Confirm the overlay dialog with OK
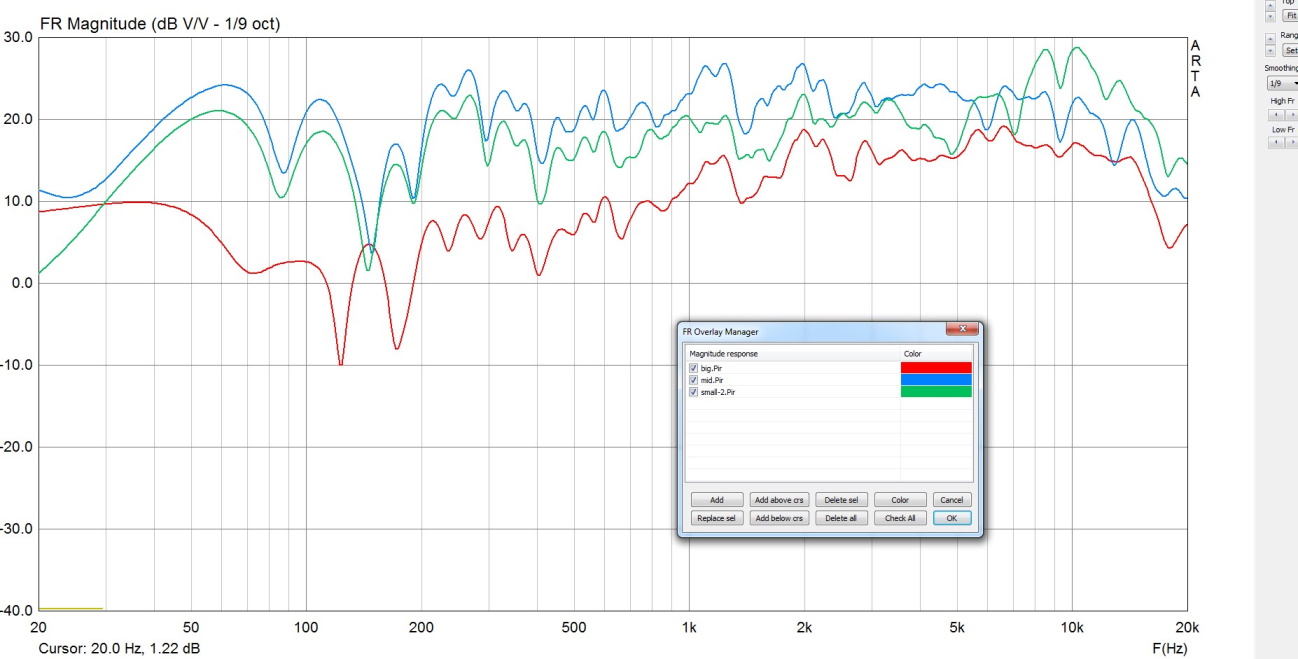The height and width of the screenshot is (659, 1298). pos(952,518)
